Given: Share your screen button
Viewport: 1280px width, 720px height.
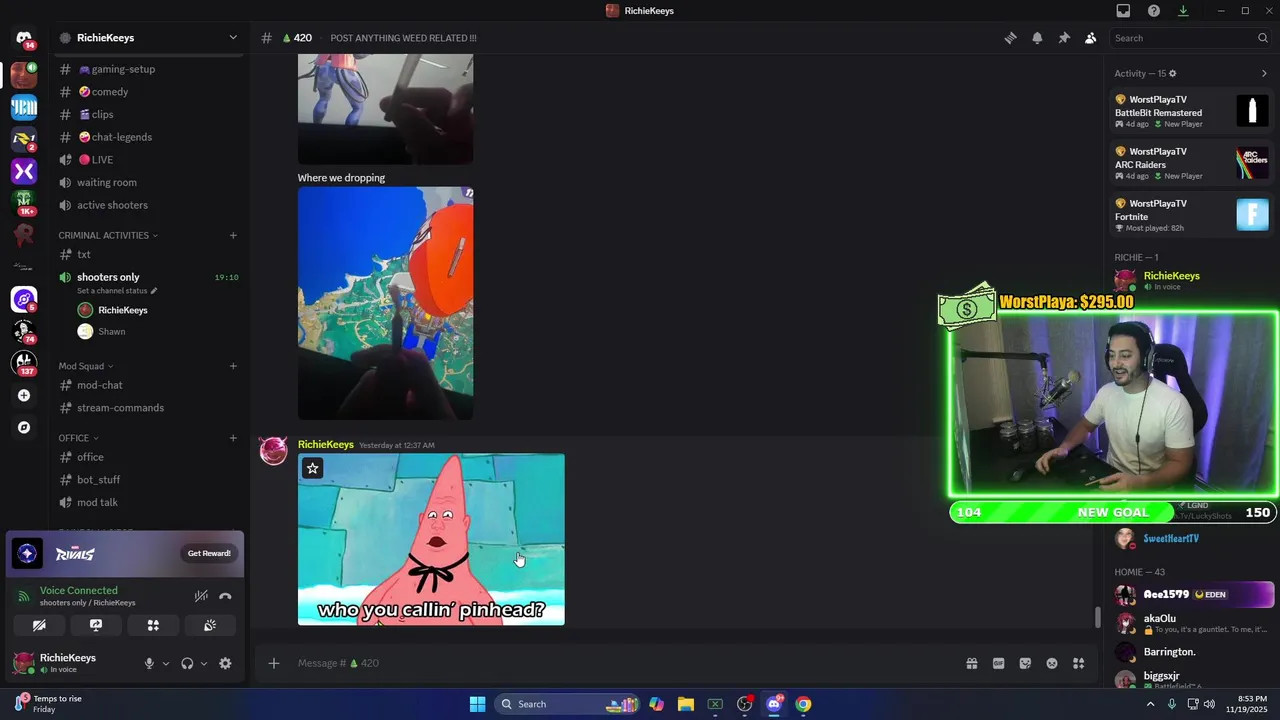Looking at the screenshot, I should point(96,625).
